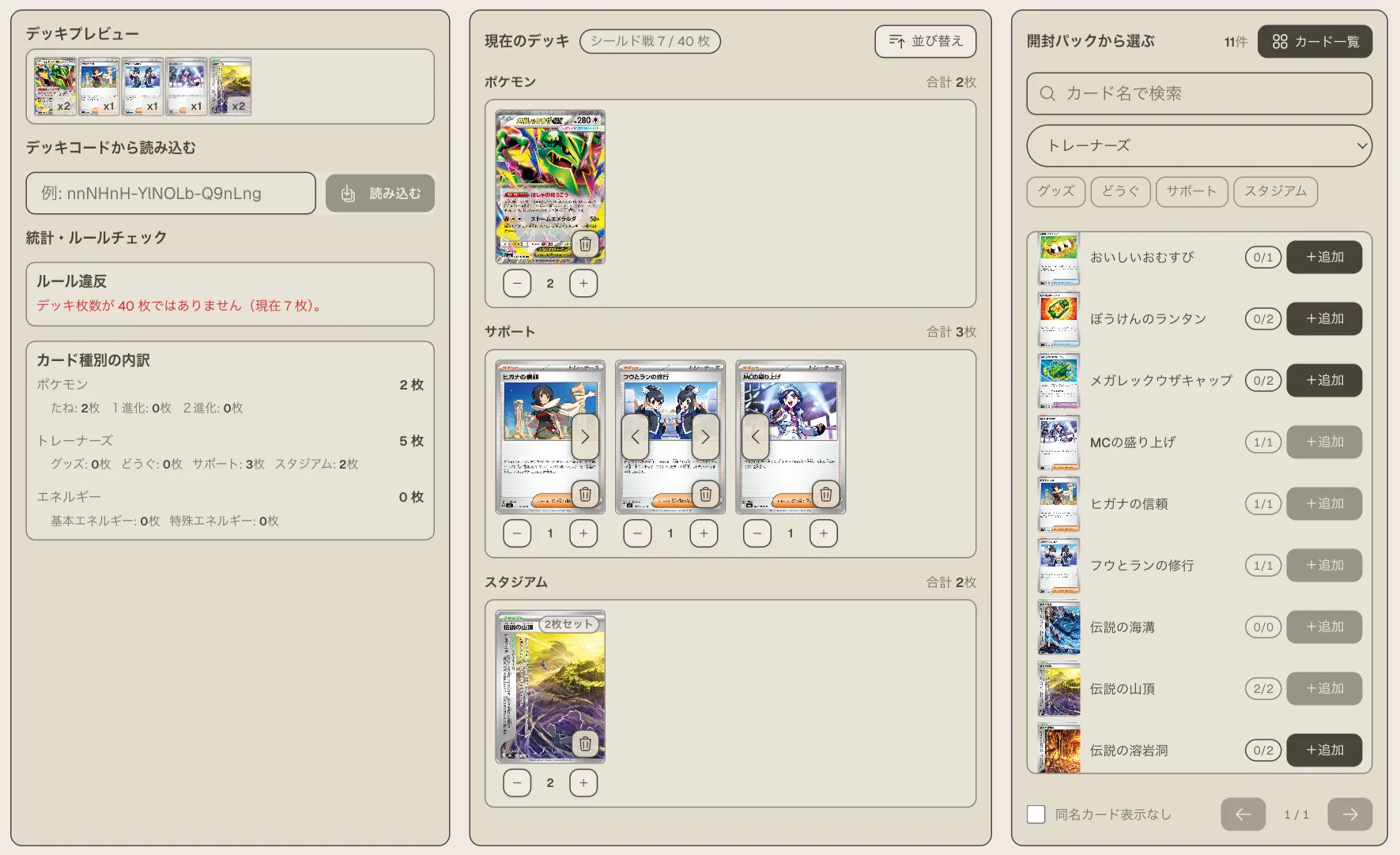Click the red rule violation message
This screenshot has width=1400, height=855.
pos(181,306)
